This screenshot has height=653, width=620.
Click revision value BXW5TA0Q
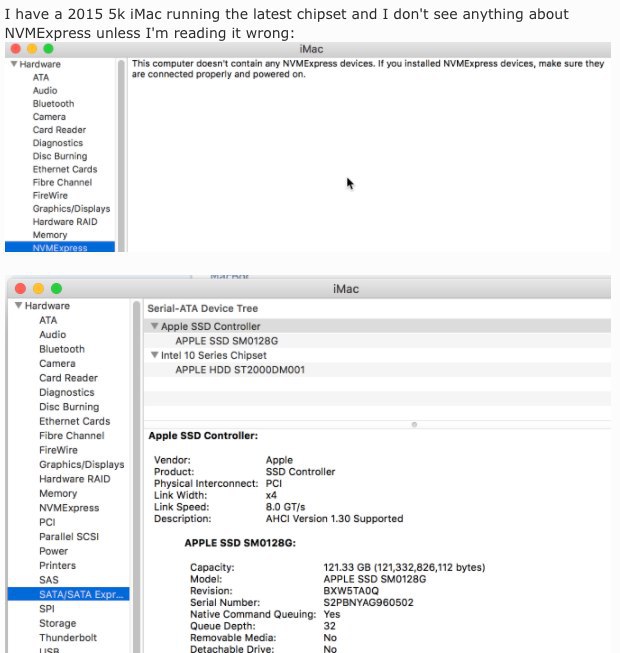[351, 591]
